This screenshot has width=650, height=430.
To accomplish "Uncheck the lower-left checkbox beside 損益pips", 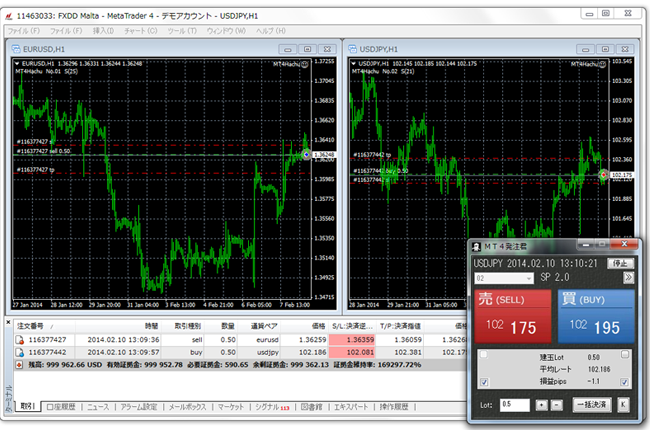I will (484, 382).
